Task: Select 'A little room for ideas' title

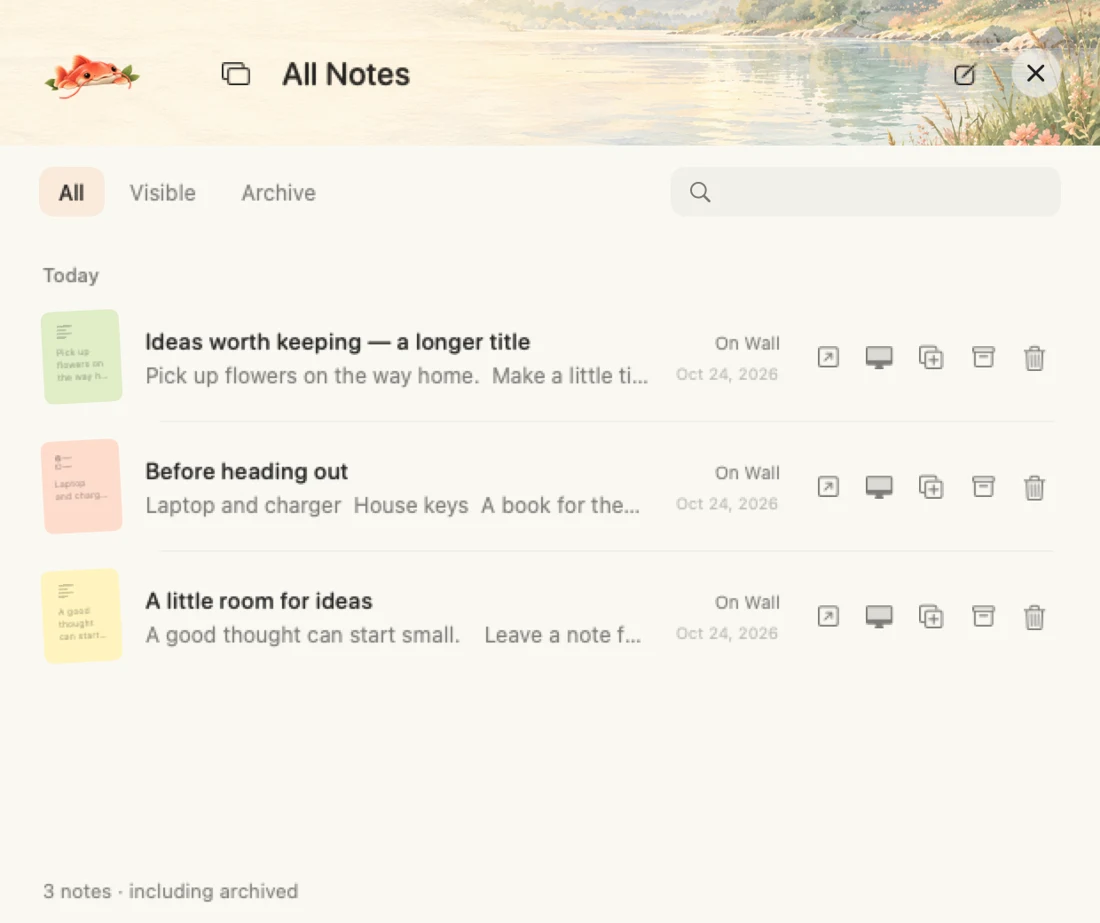Action: tap(259, 601)
